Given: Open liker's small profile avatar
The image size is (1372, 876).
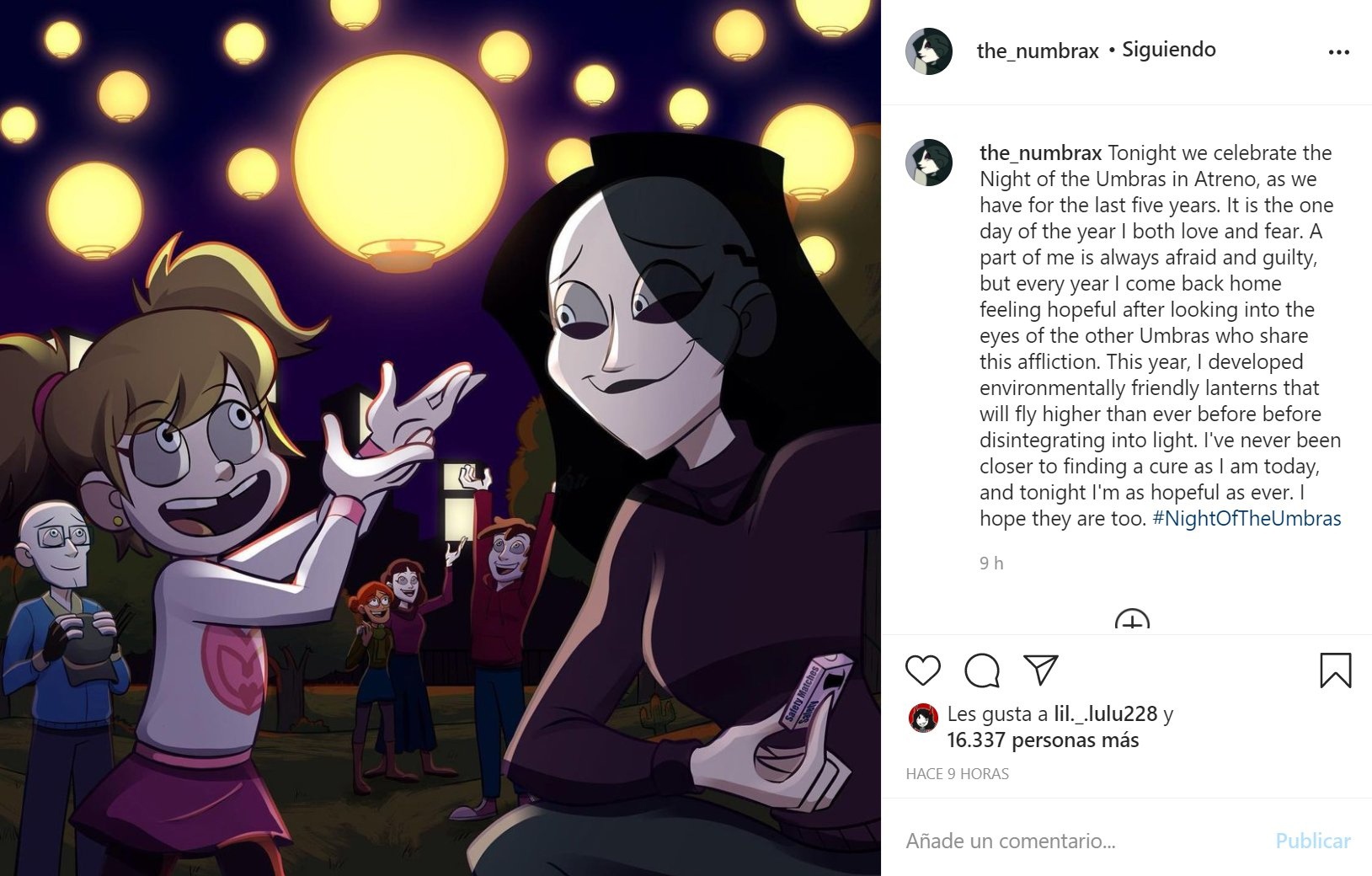Looking at the screenshot, I should pyautogui.click(x=923, y=718).
